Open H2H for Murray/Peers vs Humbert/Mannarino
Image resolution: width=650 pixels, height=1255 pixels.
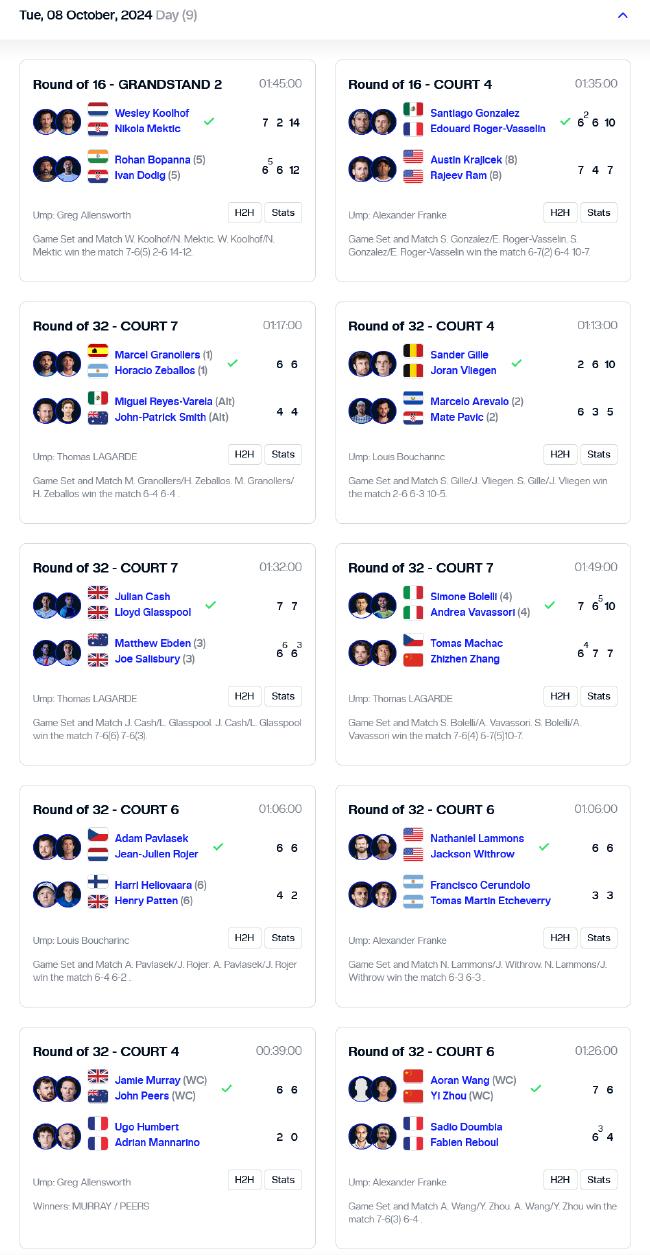coord(244,1180)
